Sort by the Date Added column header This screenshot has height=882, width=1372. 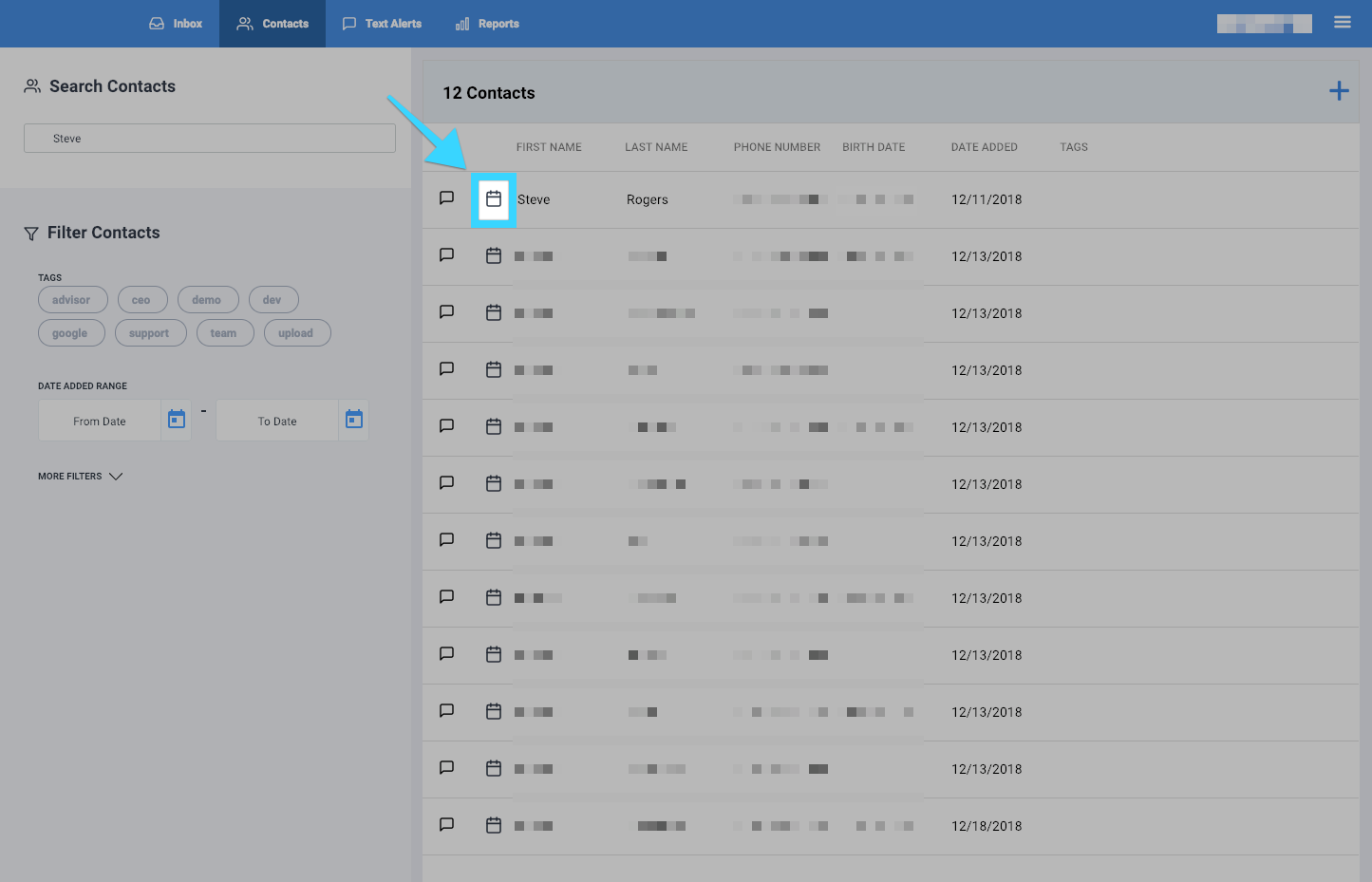(984, 147)
